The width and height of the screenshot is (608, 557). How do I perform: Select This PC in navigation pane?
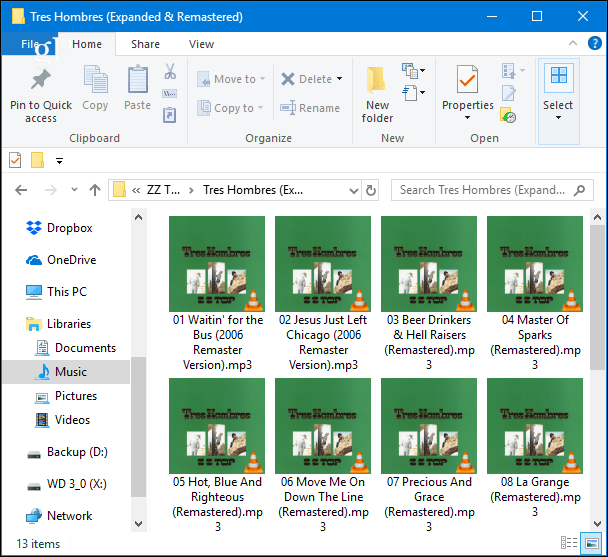(56, 292)
